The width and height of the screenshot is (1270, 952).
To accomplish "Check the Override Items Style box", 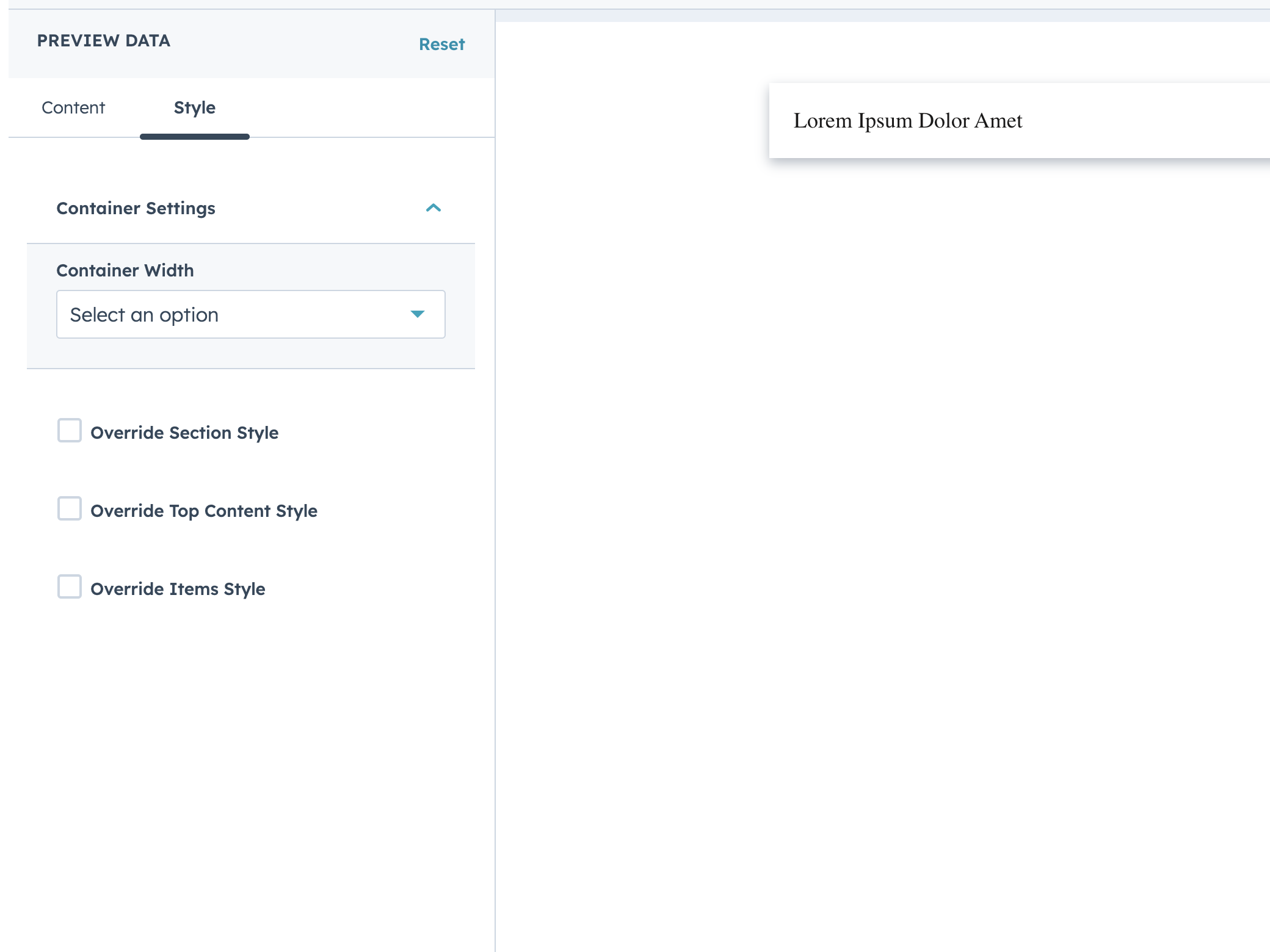I will pyautogui.click(x=70, y=587).
